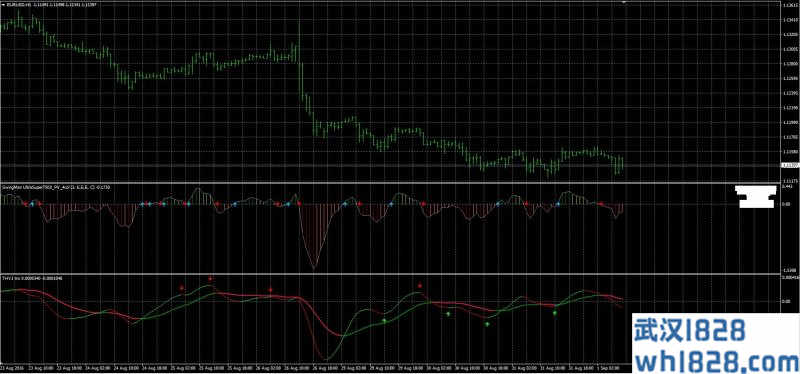Image resolution: width=800 pixels, height=374 pixels.
Task: Click the leftmost red signal dot in SwingMan pane
Action: pos(25,204)
